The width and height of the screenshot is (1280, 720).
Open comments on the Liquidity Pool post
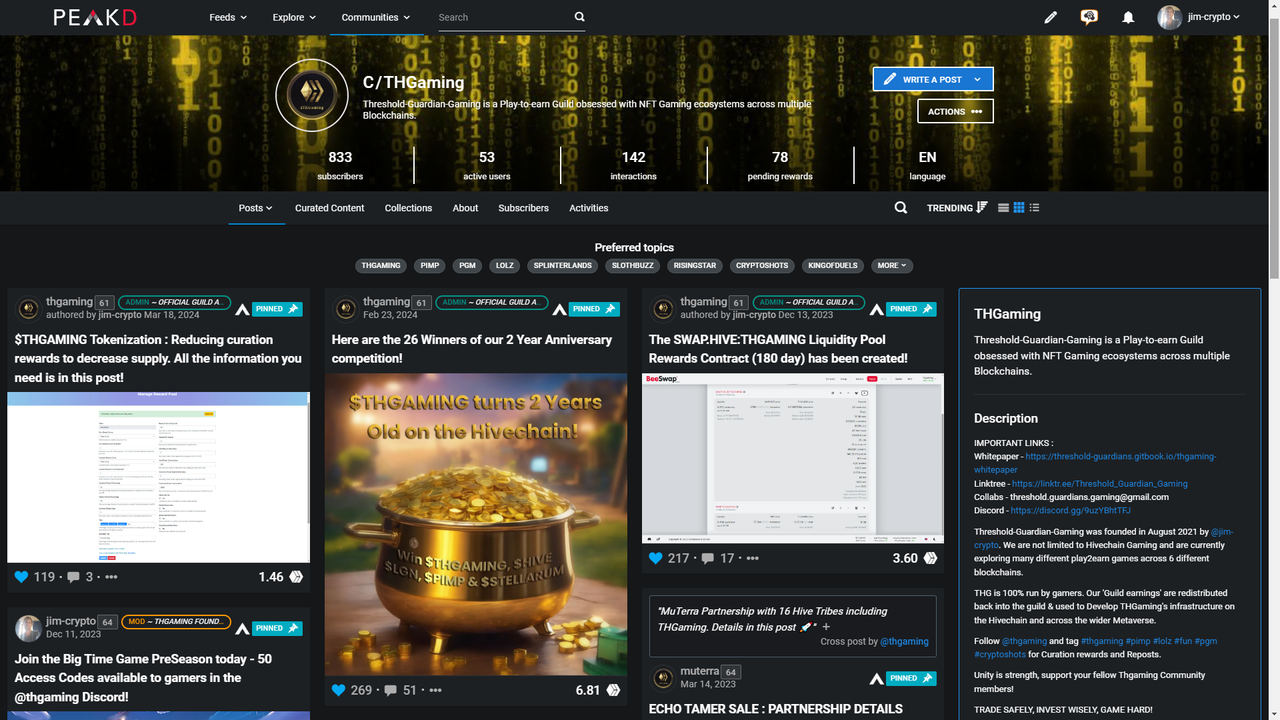[708, 558]
